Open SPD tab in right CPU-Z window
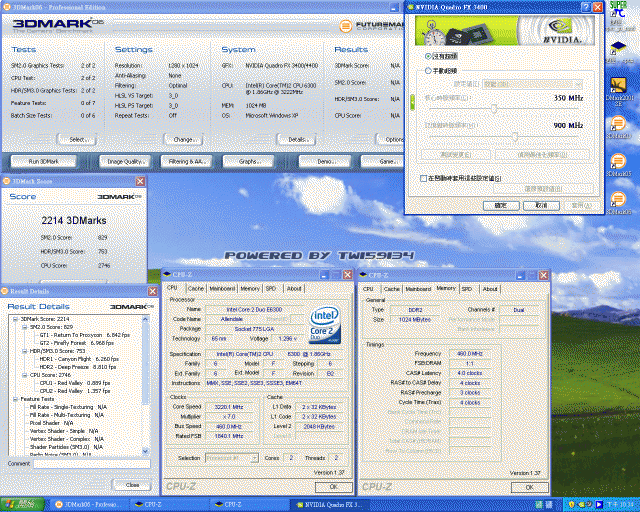This screenshot has height=512, width=640. click(x=467, y=289)
